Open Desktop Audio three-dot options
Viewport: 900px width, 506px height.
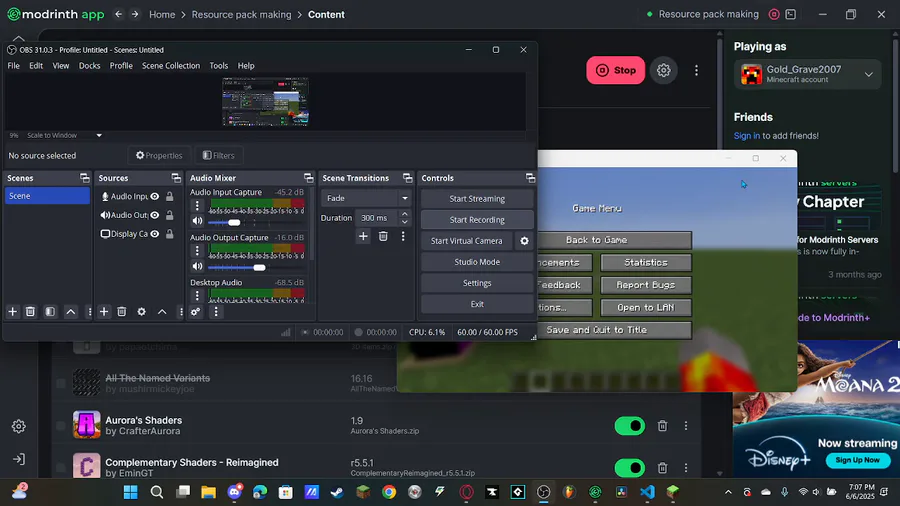[197, 295]
